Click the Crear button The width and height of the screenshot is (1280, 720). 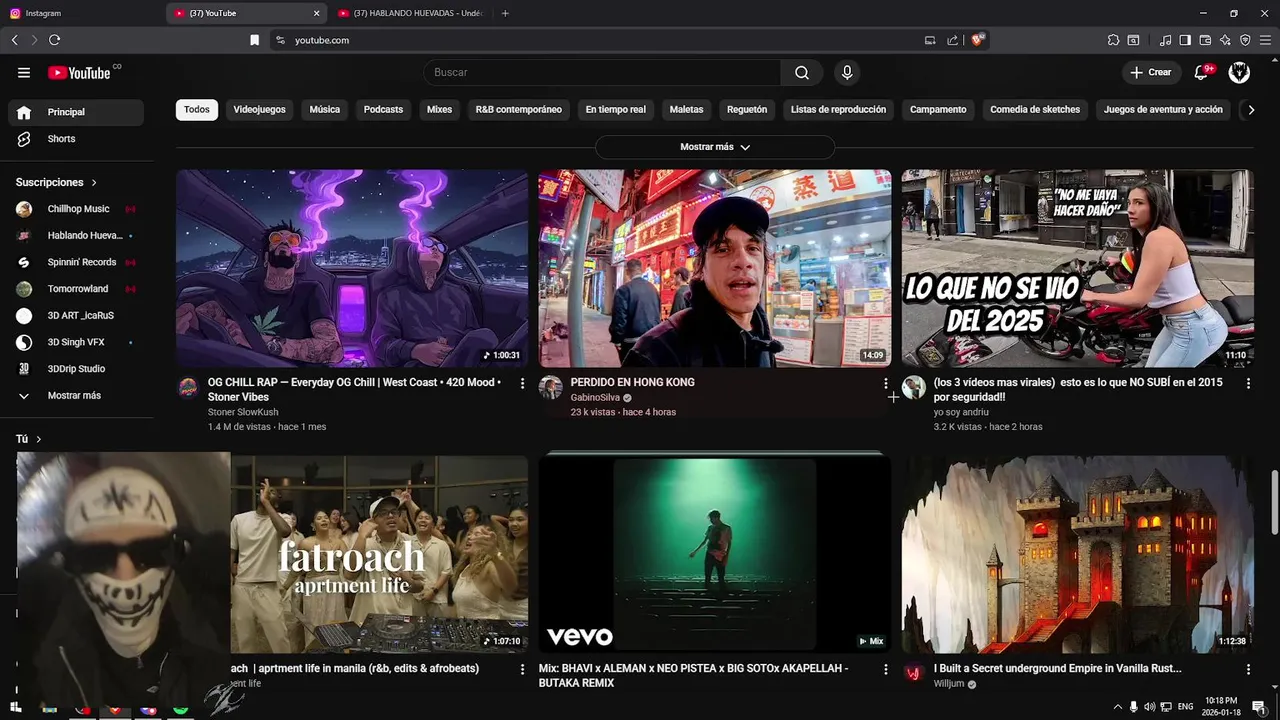(x=1151, y=72)
